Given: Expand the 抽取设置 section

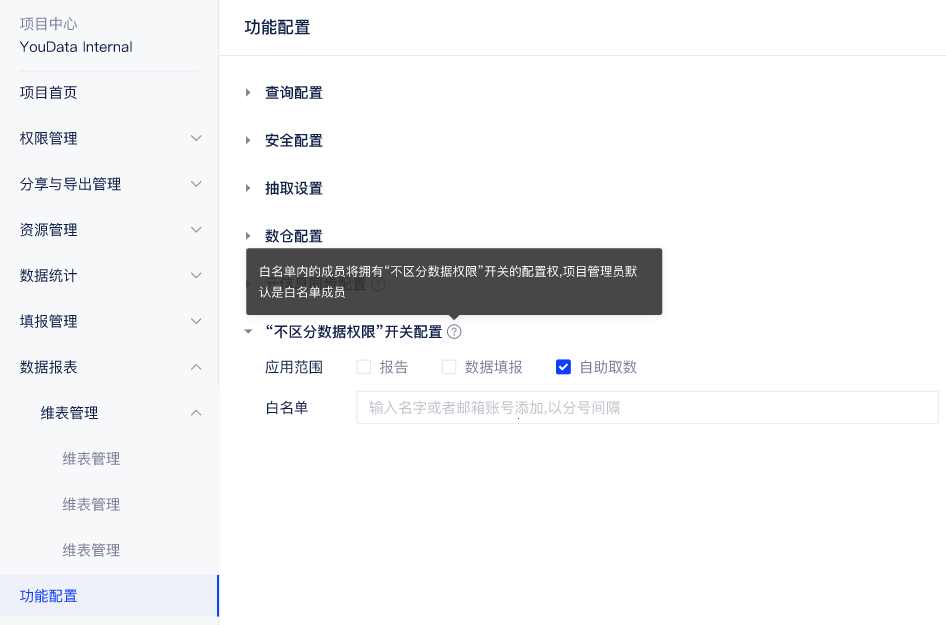Looking at the screenshot, I should tap(248, 189).
